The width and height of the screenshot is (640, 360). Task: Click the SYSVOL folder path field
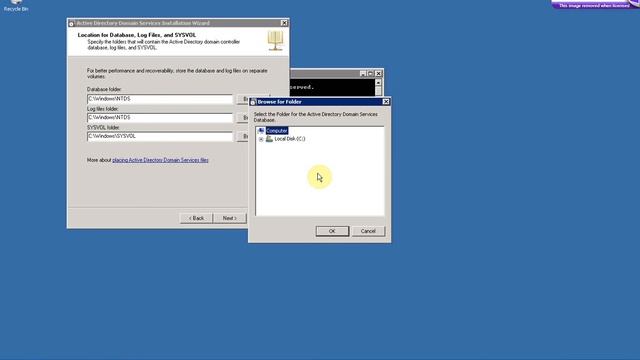[160, 136]
